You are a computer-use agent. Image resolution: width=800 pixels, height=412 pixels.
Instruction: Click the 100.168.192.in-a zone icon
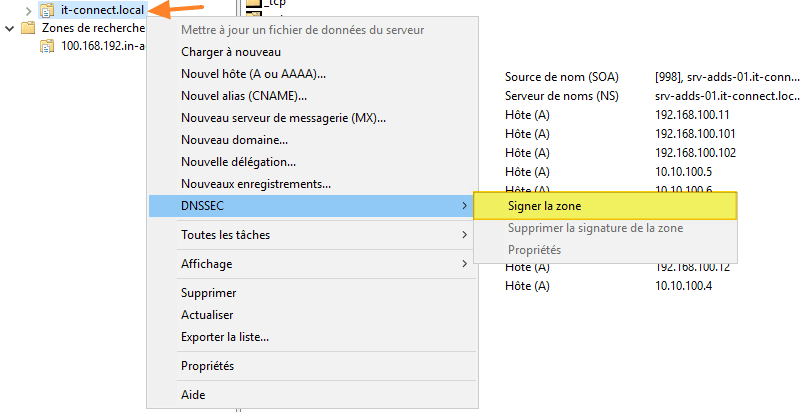[47, 46]
